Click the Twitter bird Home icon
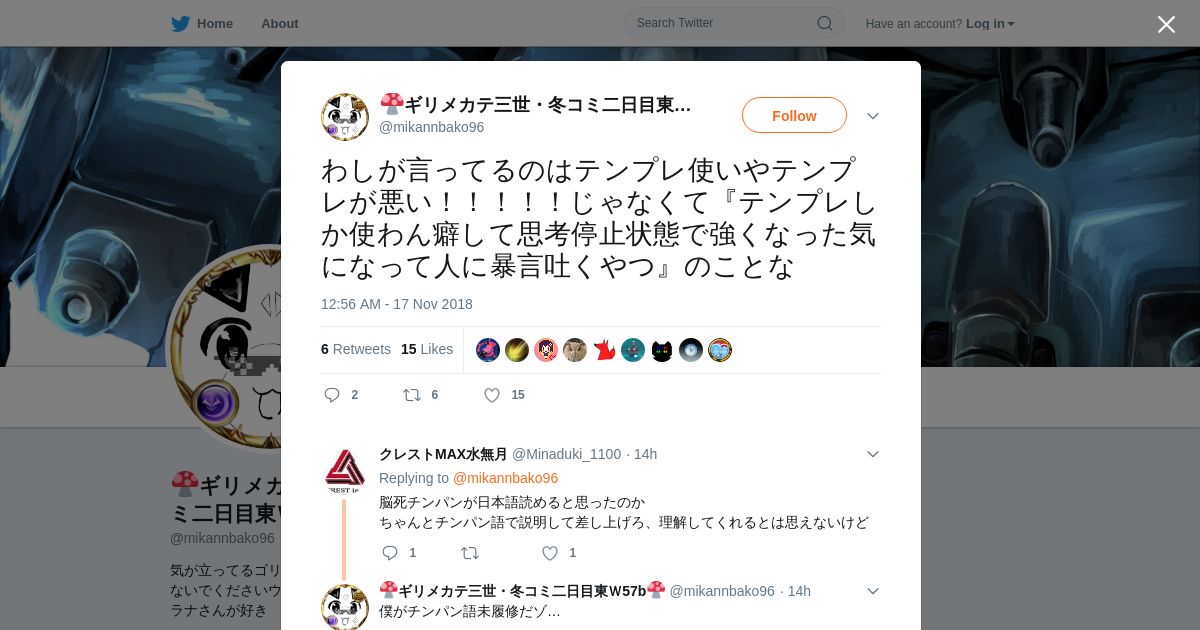The image size is (1200, 630). (180, 24)
